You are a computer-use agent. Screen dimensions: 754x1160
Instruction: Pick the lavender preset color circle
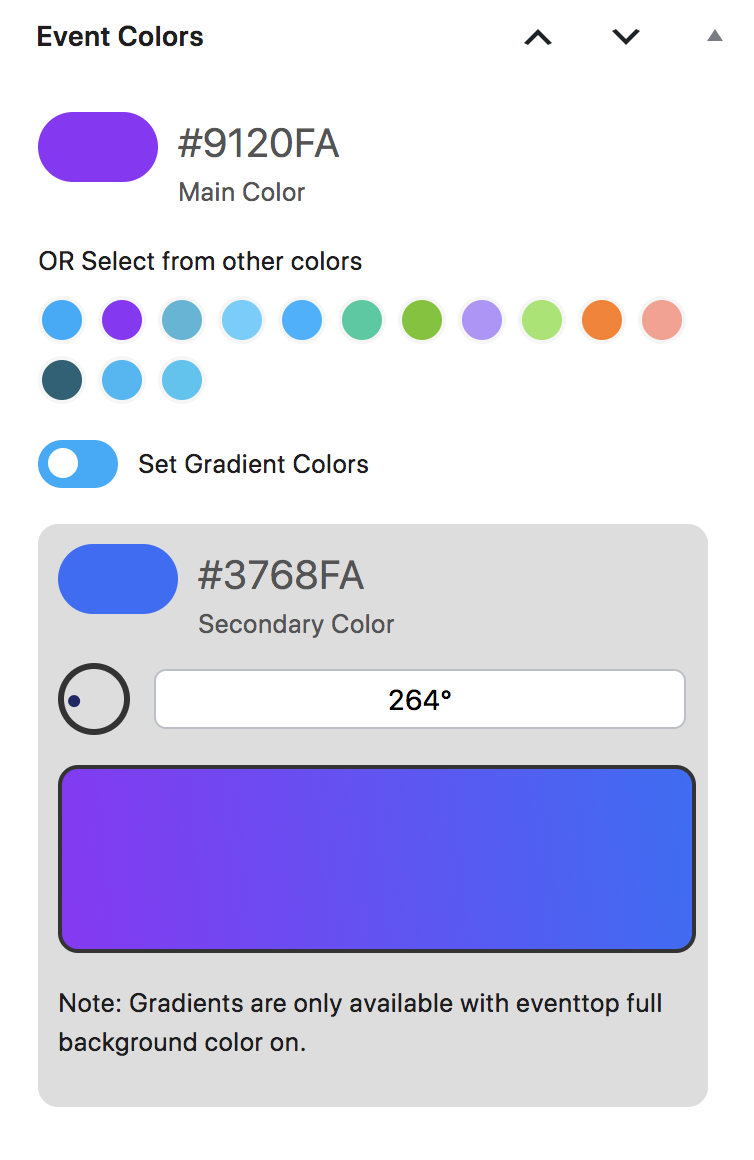[482, 321]
